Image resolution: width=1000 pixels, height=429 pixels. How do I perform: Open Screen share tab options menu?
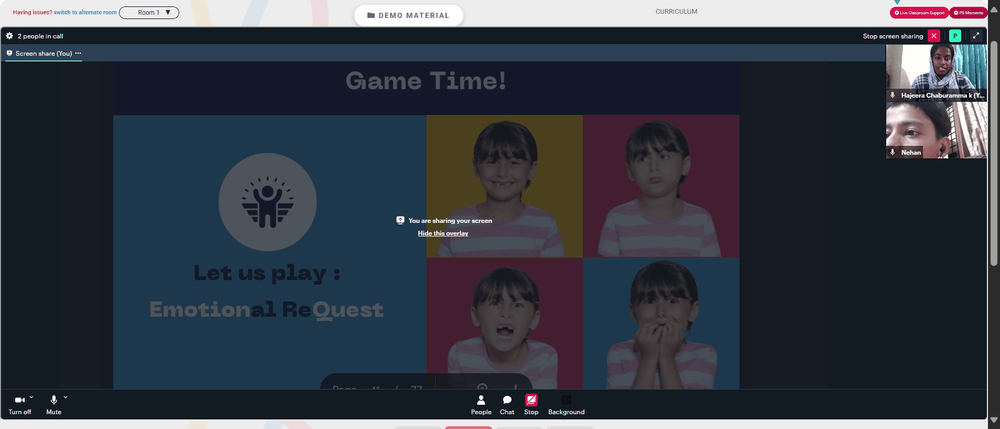click(78, 54)
